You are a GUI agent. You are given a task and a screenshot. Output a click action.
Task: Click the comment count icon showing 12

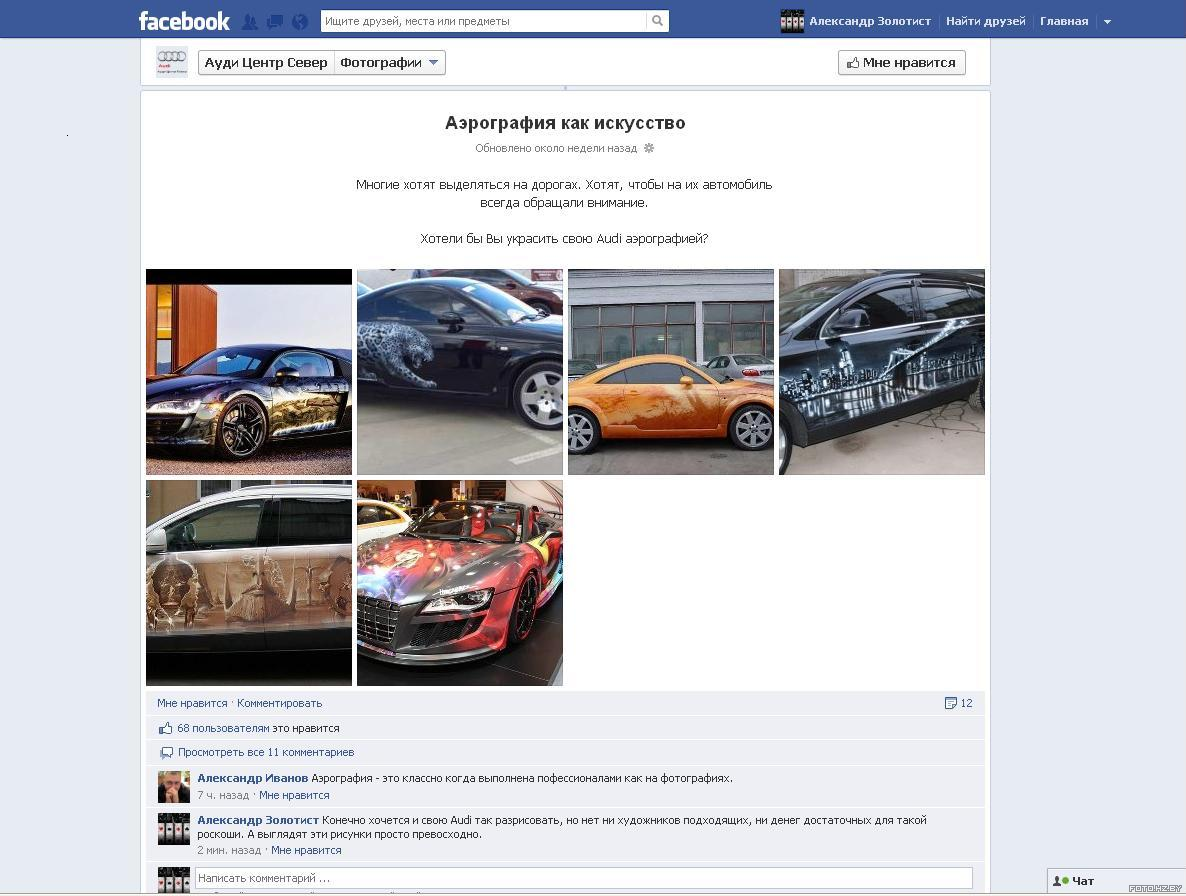(x=958, y=703)
